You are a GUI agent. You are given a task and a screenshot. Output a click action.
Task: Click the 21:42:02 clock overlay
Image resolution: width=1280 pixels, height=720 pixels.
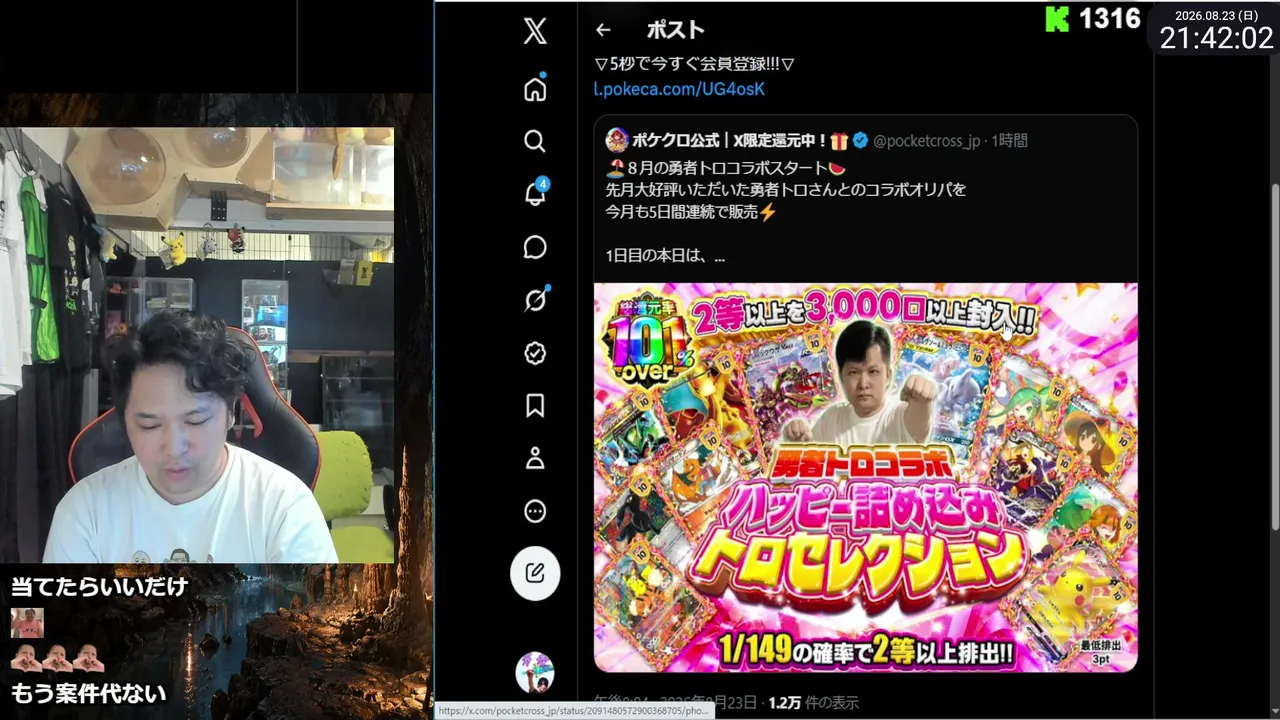tap(1216, 39)
